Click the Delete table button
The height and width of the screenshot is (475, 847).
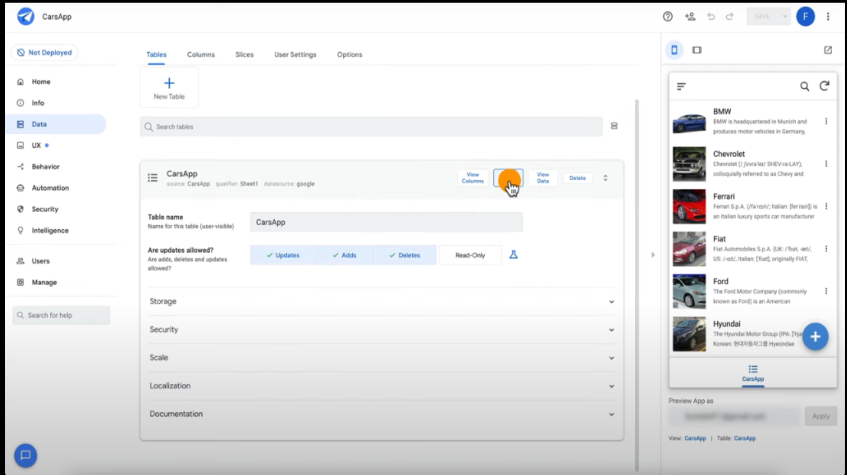[x=577, y=178]
